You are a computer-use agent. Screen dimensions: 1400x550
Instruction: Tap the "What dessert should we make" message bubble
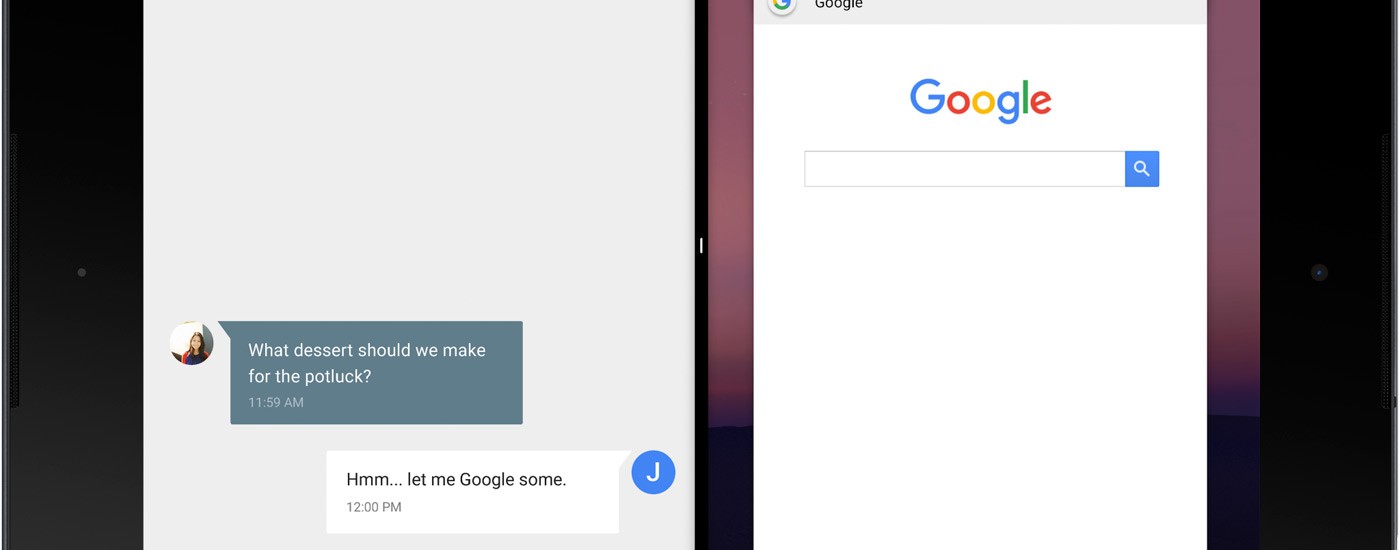point(376,372)
